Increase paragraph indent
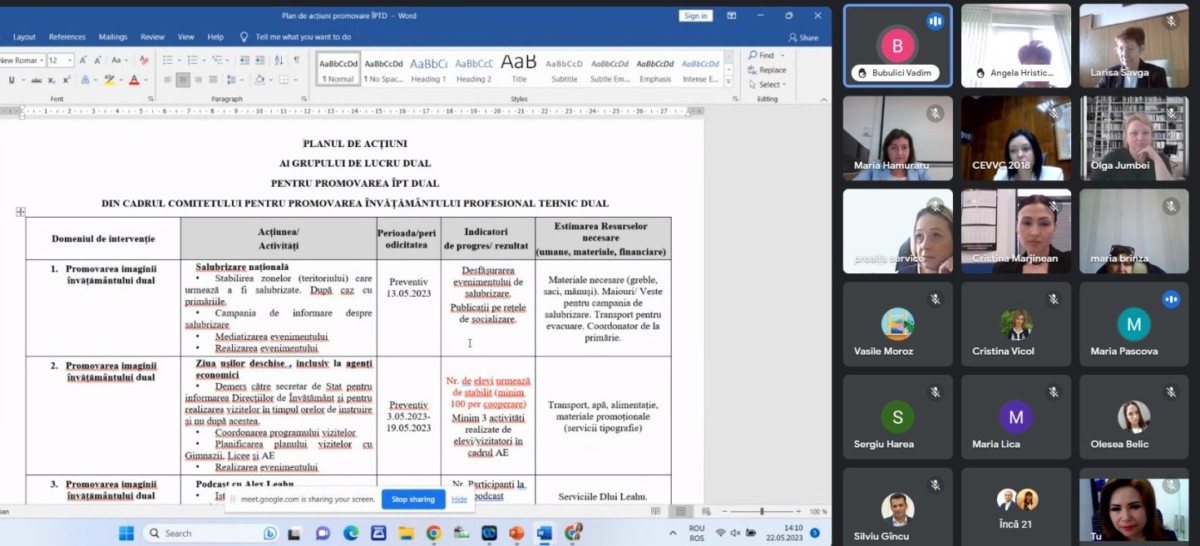This screenshot has height=546, width=1200. (260, 60)
